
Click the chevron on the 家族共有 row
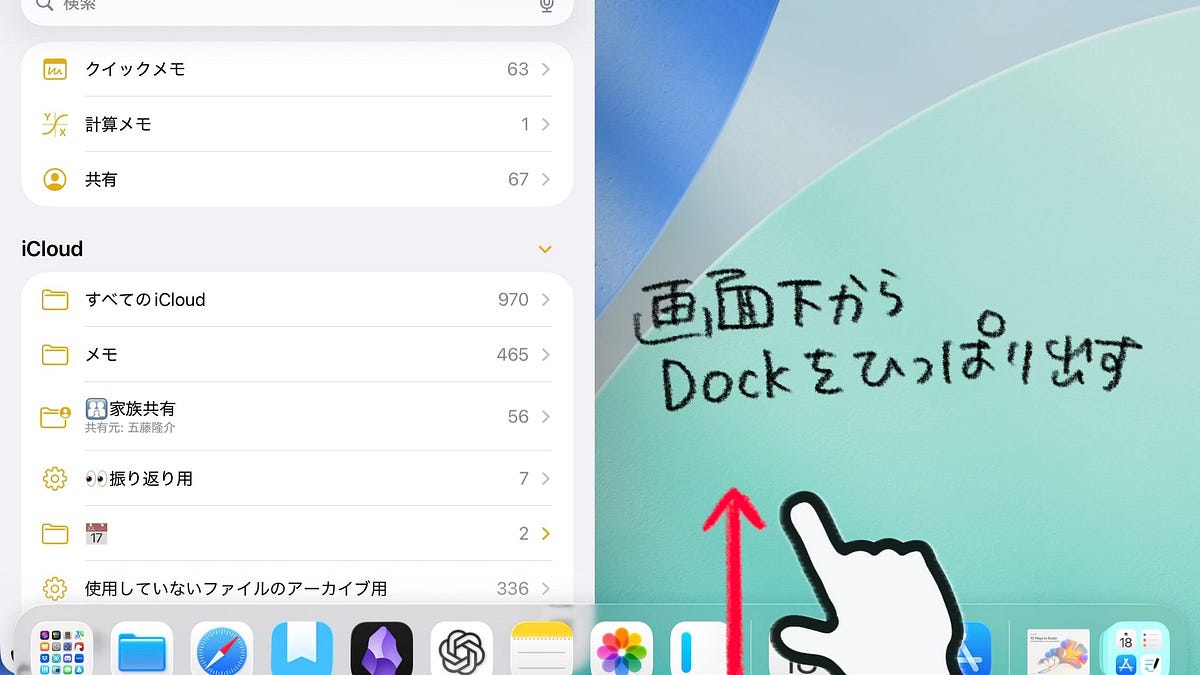pos(546,416)
